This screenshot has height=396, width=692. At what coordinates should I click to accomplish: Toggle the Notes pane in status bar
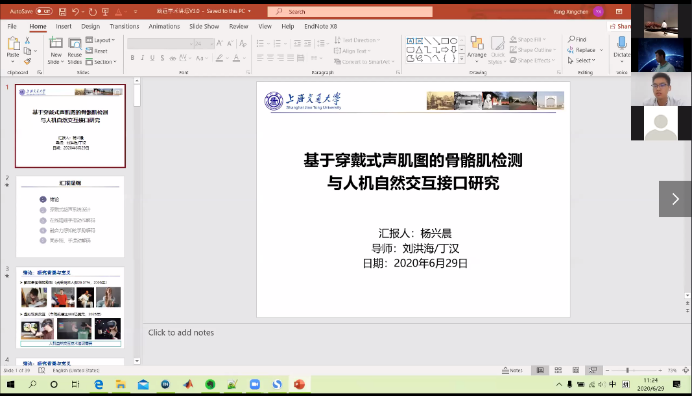coord(512,370)
